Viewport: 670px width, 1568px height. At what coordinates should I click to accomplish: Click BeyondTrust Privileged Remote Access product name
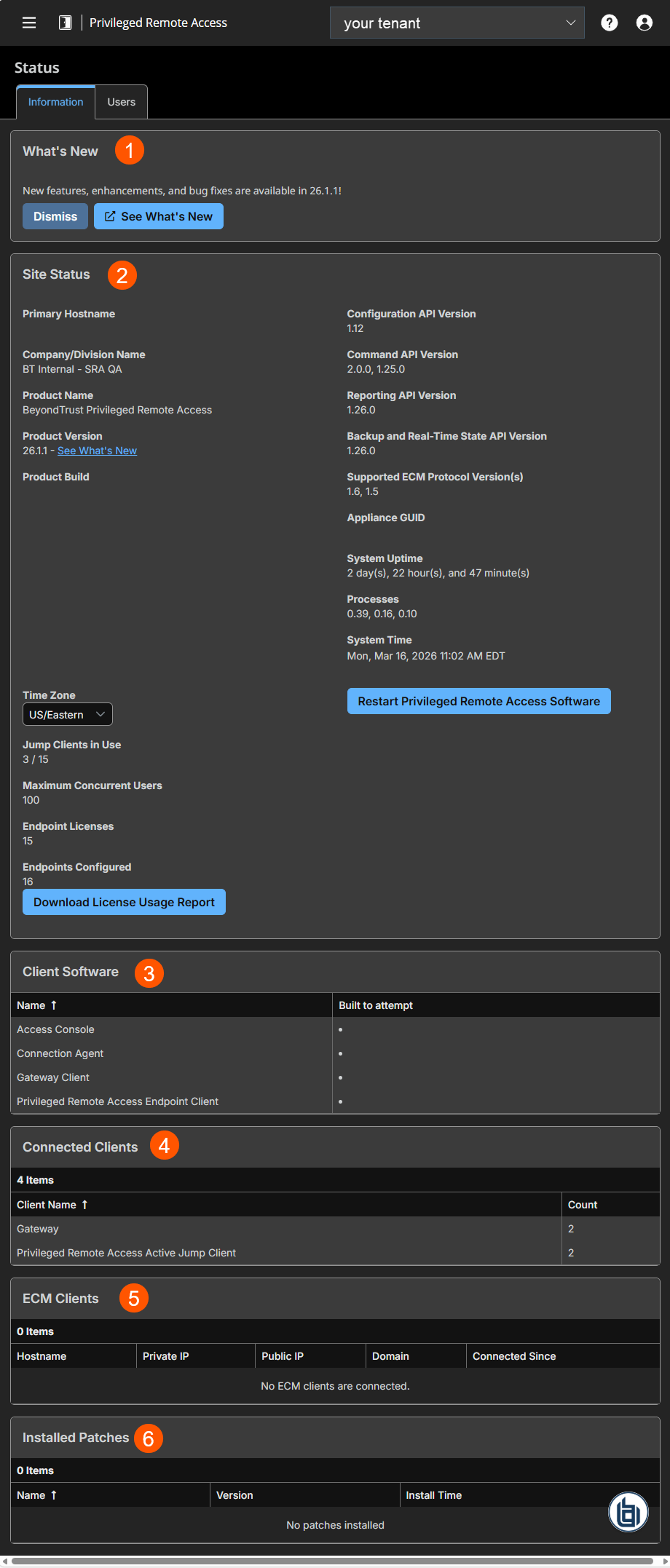click(x=117, y=410)
